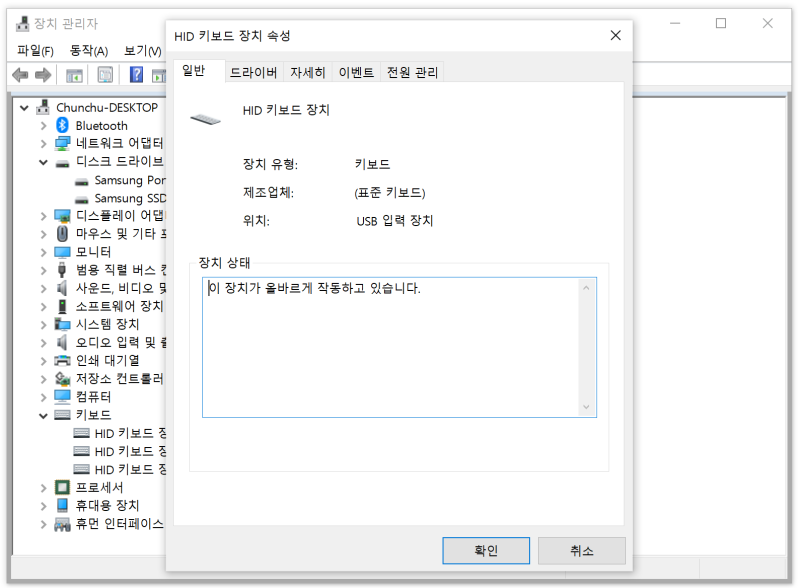Select the Samsung SSD disk drive
The image size is (800, 588).
click(x=121, y=198)
